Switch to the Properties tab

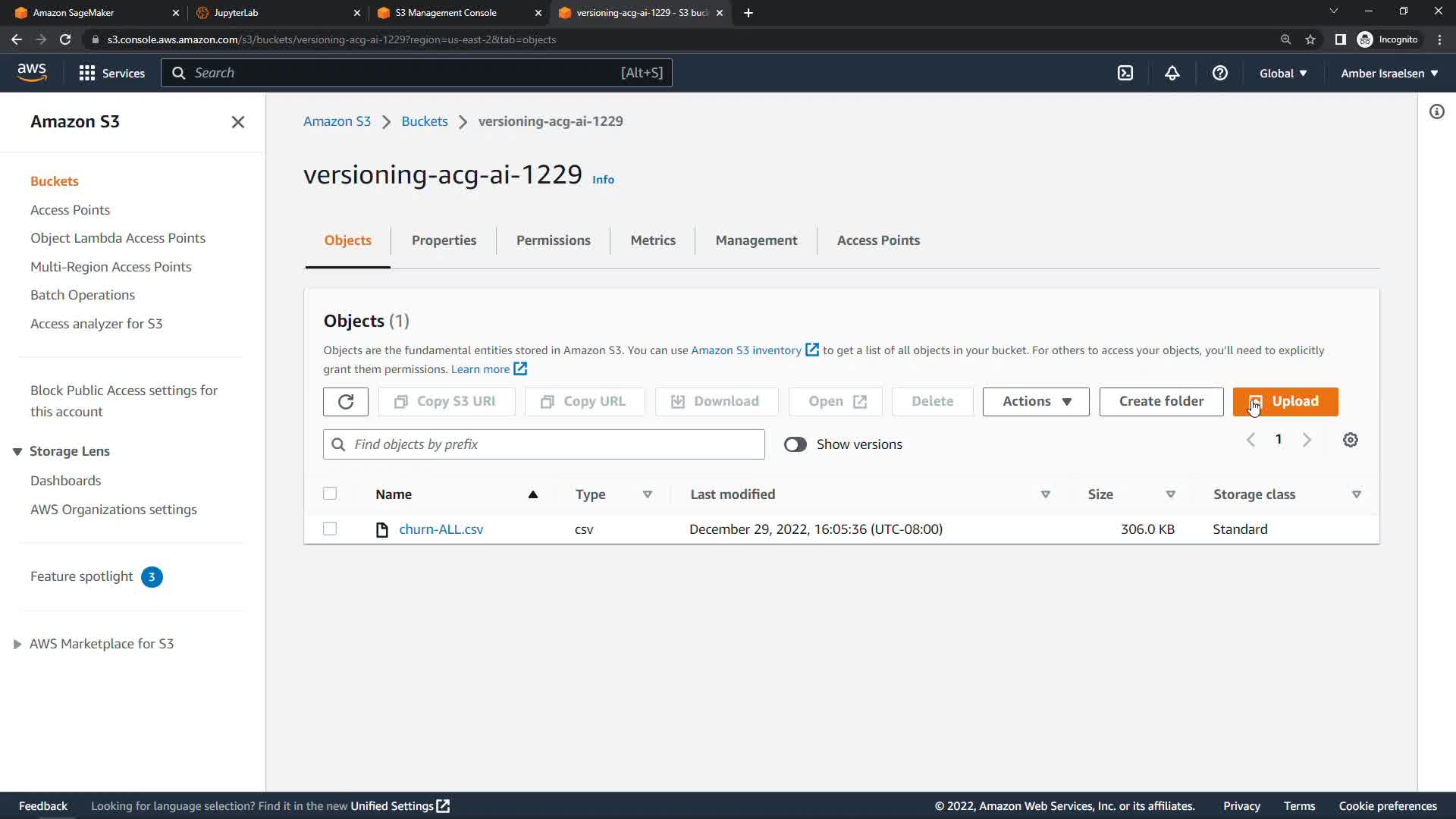(x=444, y=240)
